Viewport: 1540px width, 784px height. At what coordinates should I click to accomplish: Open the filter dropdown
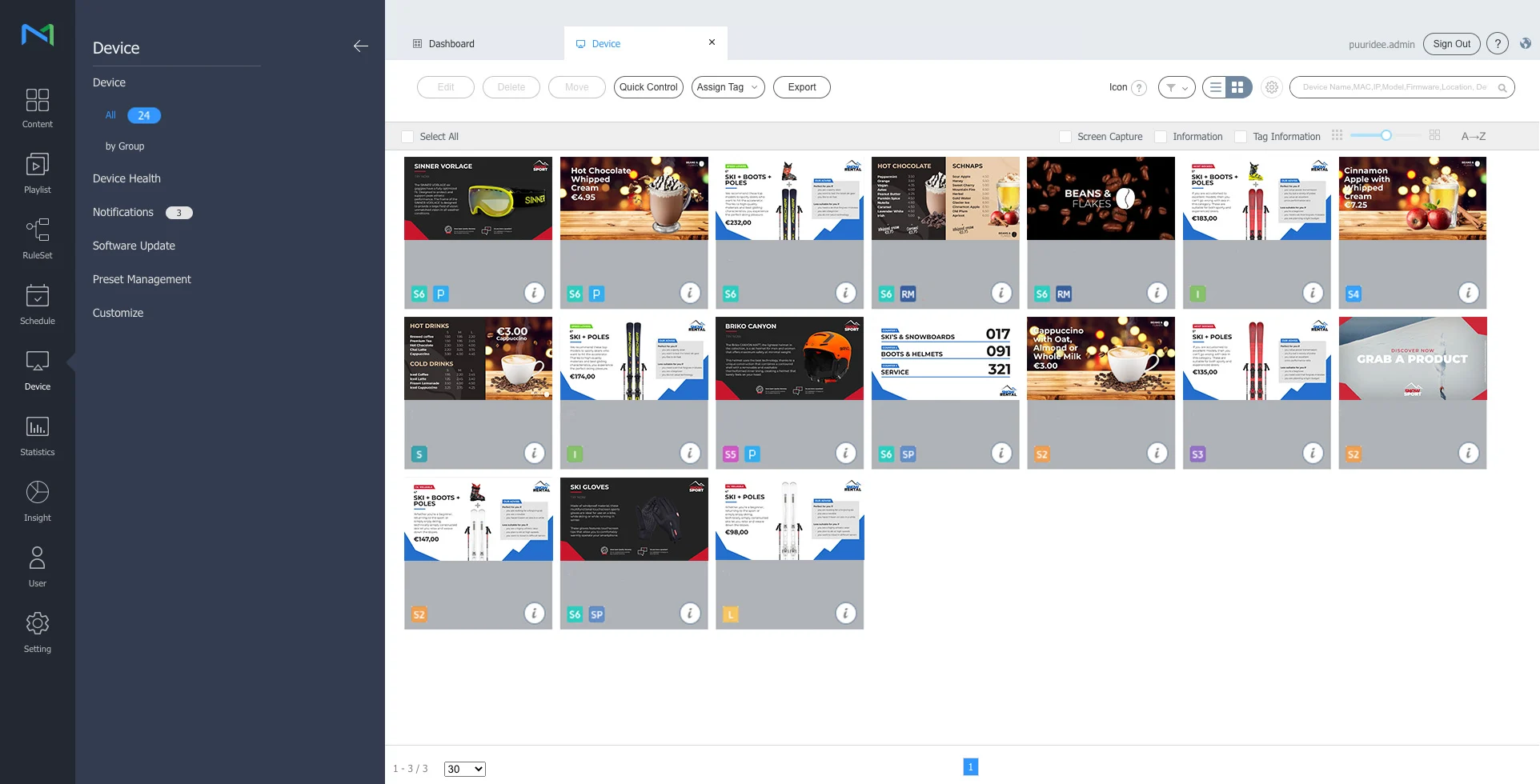1176,87
